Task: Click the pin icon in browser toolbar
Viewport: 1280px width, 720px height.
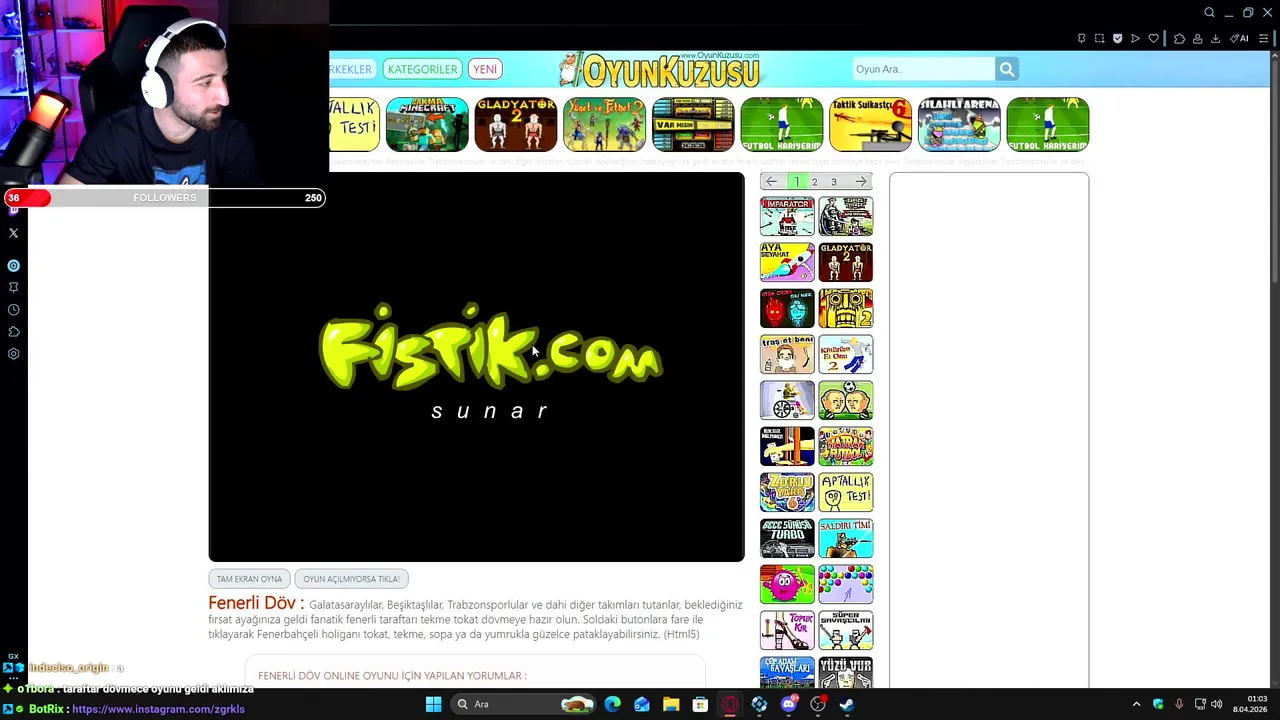Action: (1081, 38)
